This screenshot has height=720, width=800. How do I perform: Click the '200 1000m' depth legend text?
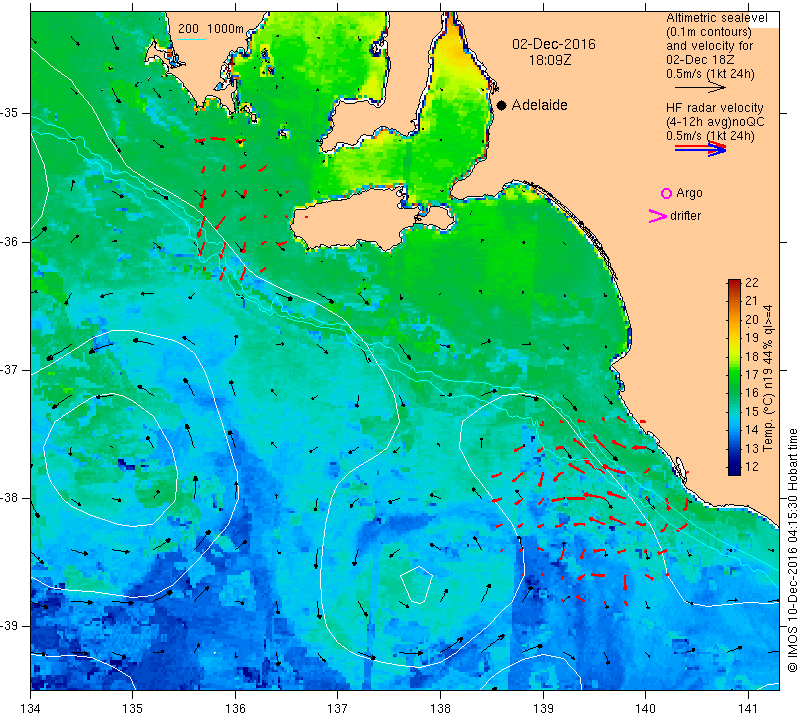(211, 29)
